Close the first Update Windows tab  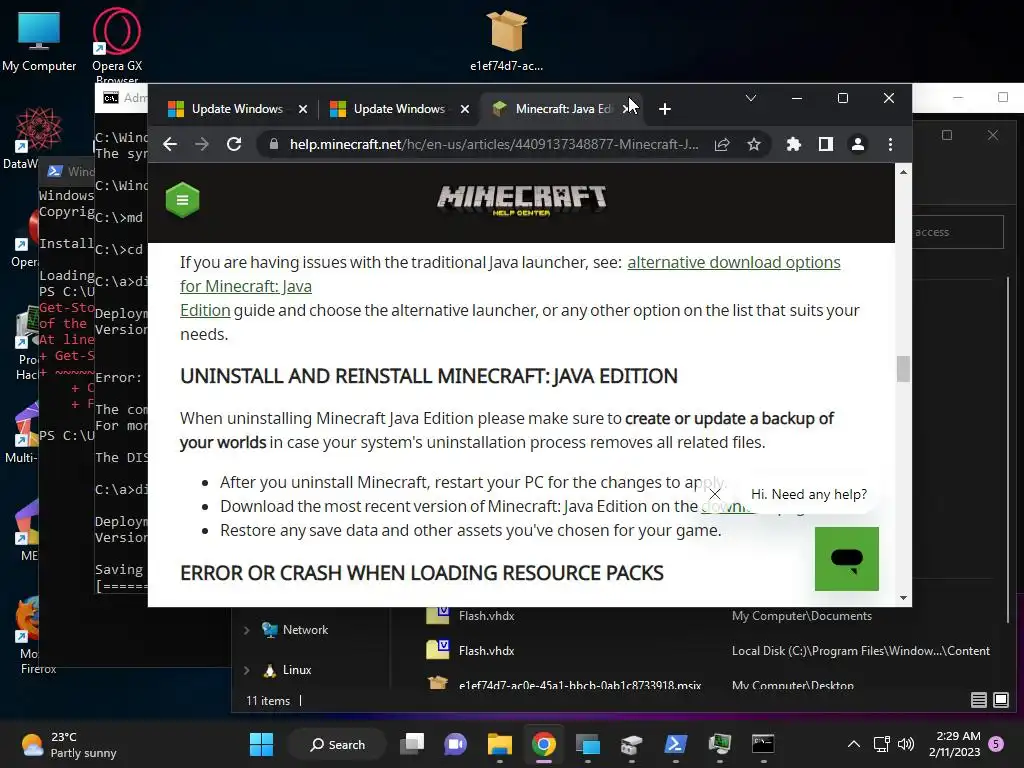303,109
